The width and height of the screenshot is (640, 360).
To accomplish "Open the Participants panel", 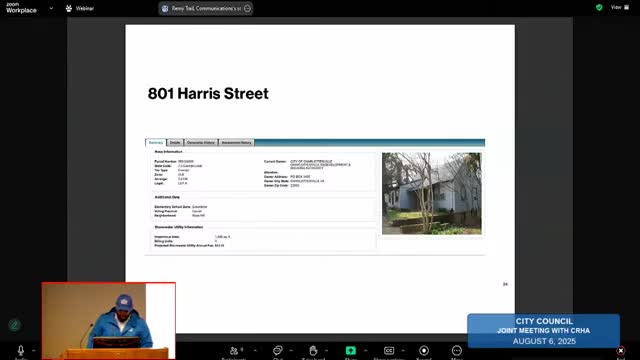I will coord(234,351).
